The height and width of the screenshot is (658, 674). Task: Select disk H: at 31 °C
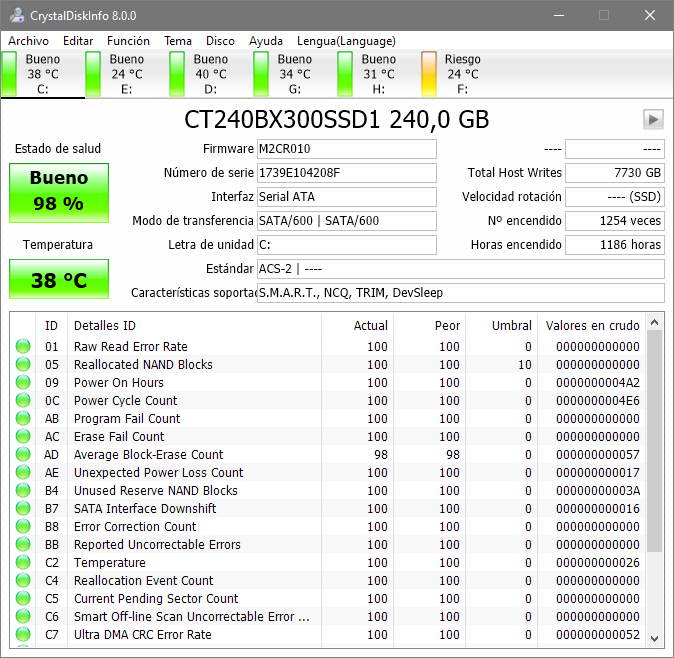coord(378,74)
